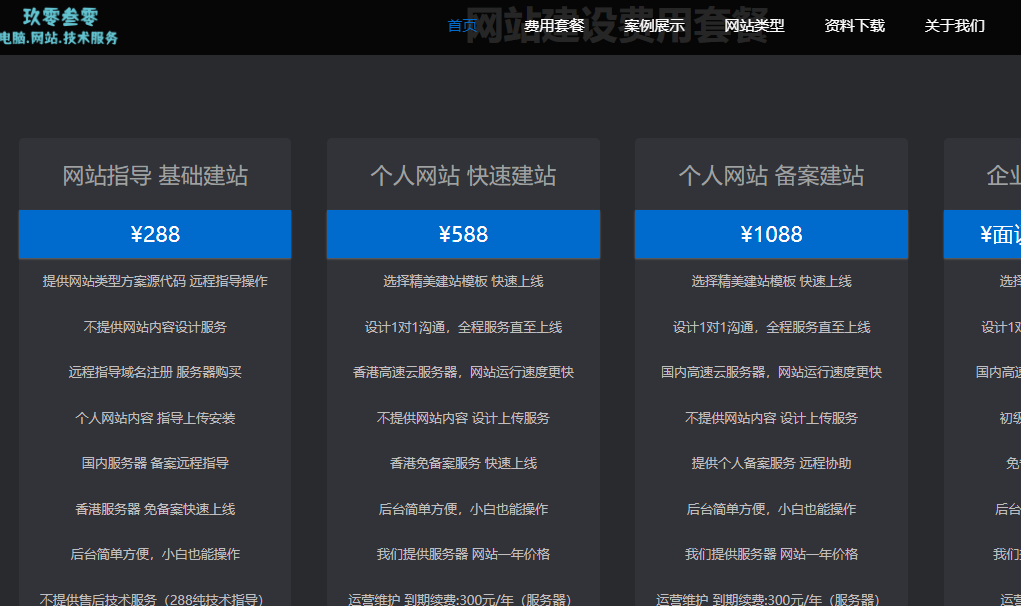Viewport: 1021px width, 606px height.
Task: Click the 网站指导 基础建站 card title
Action: point(154,173)
